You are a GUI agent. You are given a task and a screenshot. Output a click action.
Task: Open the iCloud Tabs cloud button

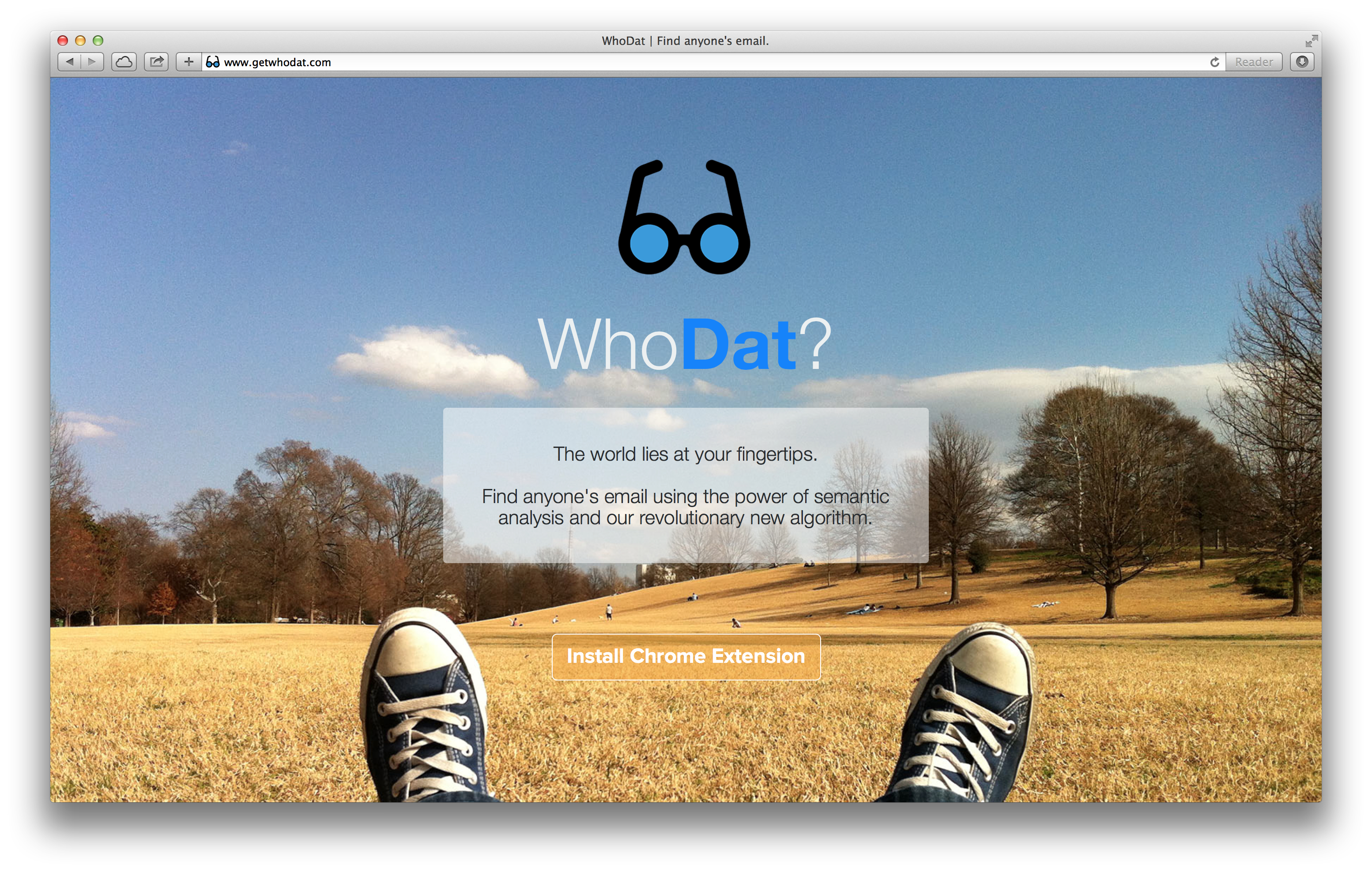coord(124,61)
